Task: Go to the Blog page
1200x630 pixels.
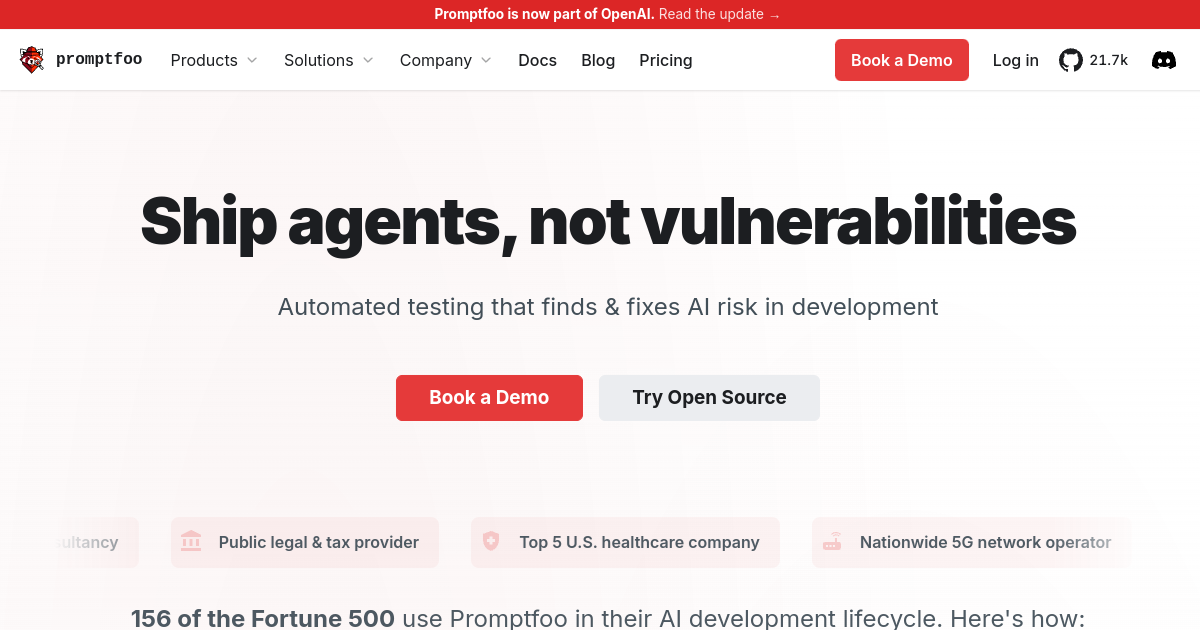Action: pos(598,60)
